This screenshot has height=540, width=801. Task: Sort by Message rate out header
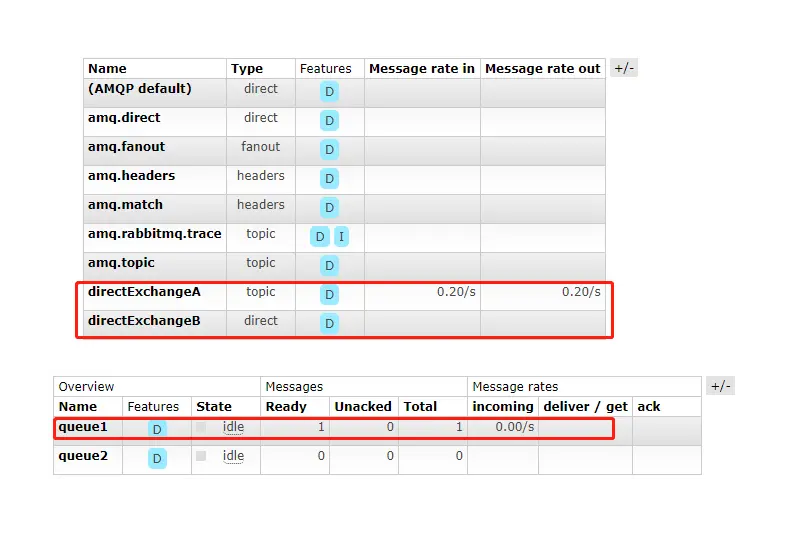coord(543,69)
